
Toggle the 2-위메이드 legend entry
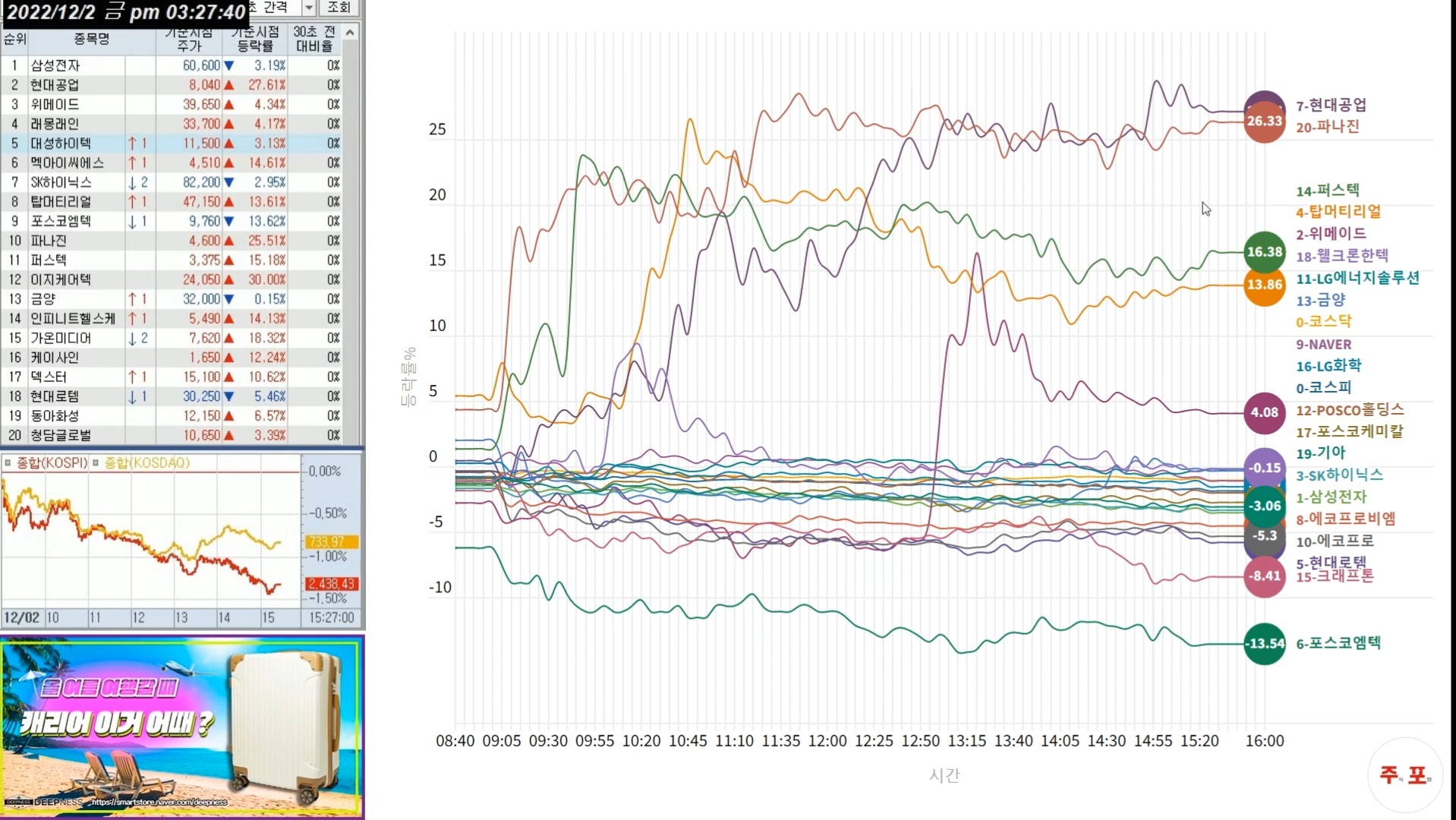(x=1332, y=234)
